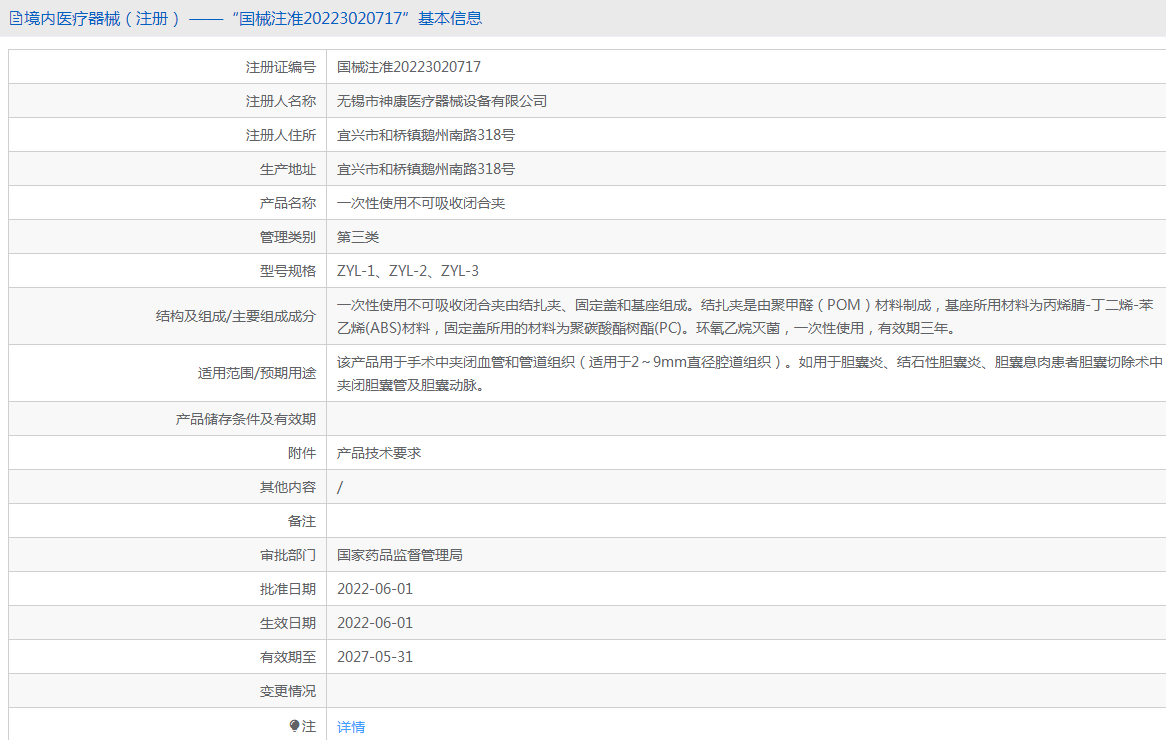Screen dimensions: 1166x740
Task: Click the 注册人住所 label
Action: pos(281,135)
